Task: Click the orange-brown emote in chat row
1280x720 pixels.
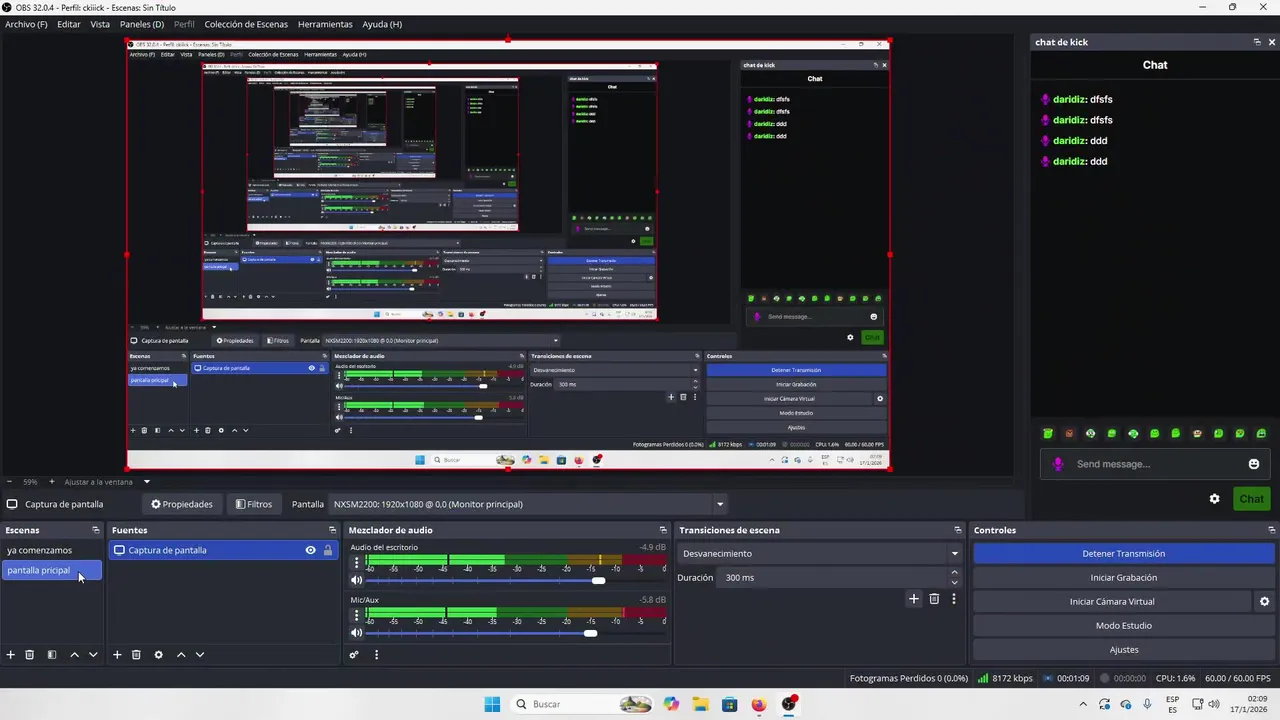Action: pos(1069,434)
